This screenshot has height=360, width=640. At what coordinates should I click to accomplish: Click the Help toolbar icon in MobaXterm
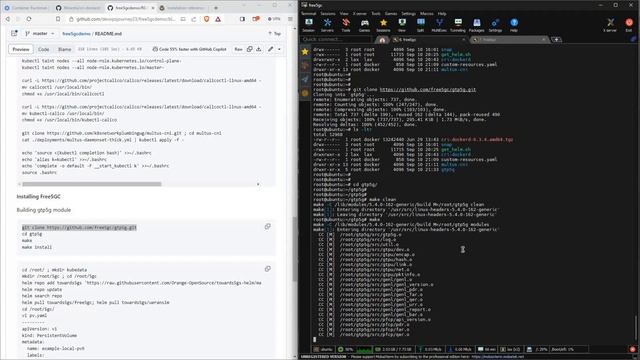514,25
